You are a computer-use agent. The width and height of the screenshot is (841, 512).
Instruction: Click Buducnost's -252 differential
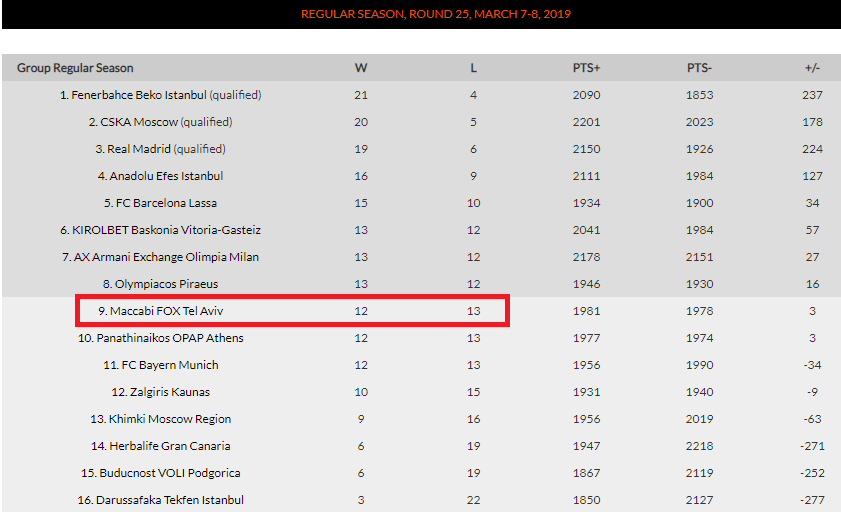[813, 473]
